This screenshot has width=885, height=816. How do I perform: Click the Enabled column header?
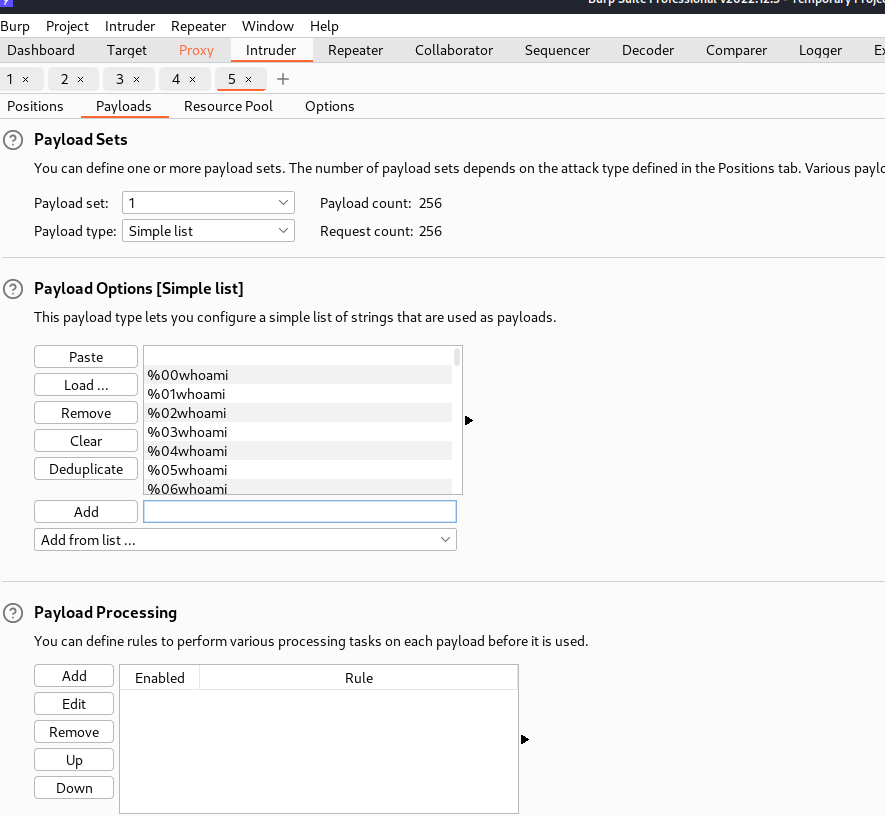(160, 678)
